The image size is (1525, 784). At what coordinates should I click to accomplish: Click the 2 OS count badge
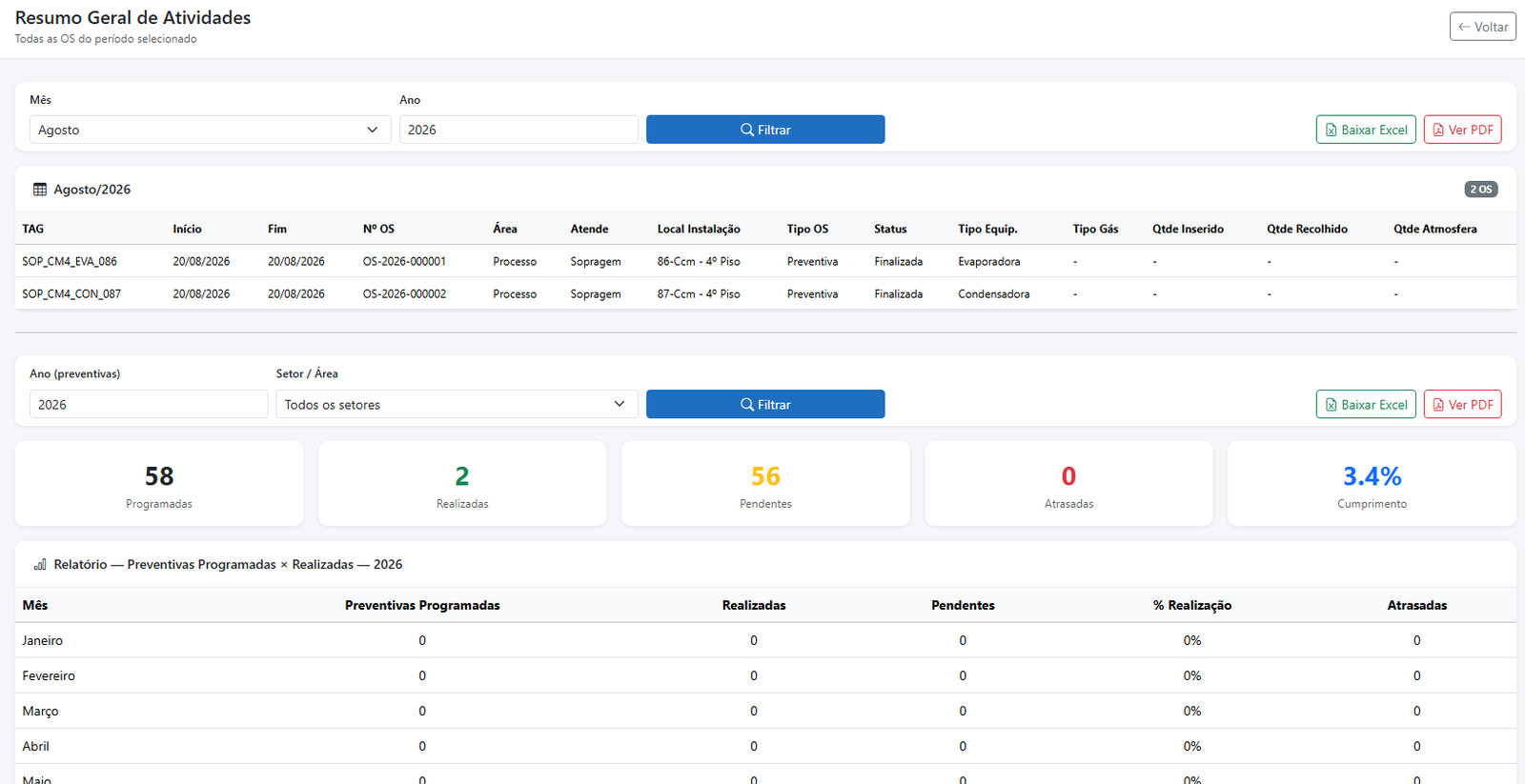click(x=1481, y=190)
